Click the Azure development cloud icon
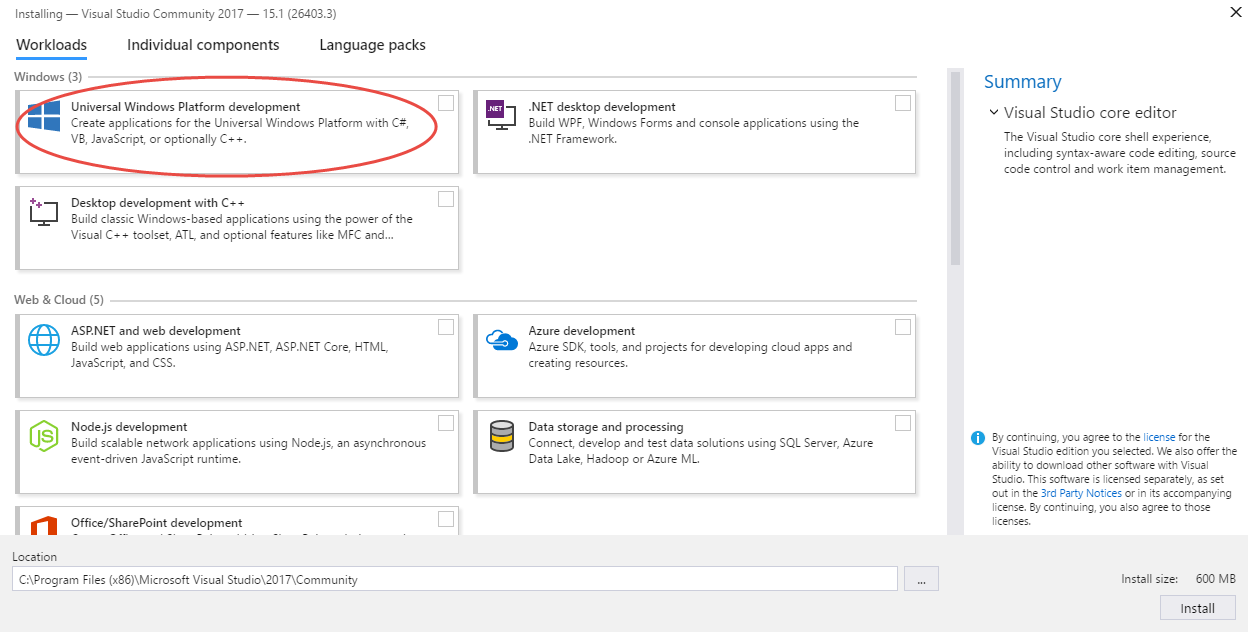This screenshot has width=1248, height=632. (x=500, y=339)
